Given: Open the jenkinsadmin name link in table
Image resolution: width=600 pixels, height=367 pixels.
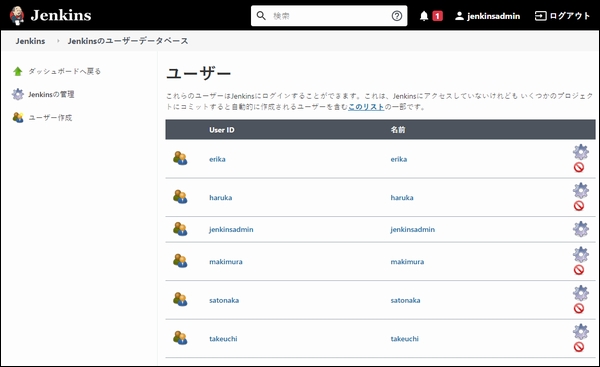Looking at the screenshot, I should 412,230.
